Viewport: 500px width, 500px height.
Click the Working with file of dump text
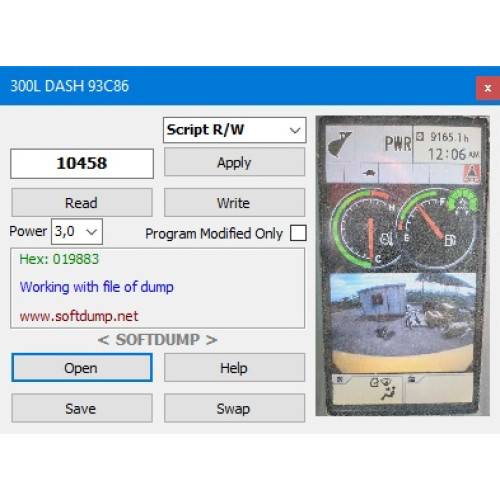point(96,287)
